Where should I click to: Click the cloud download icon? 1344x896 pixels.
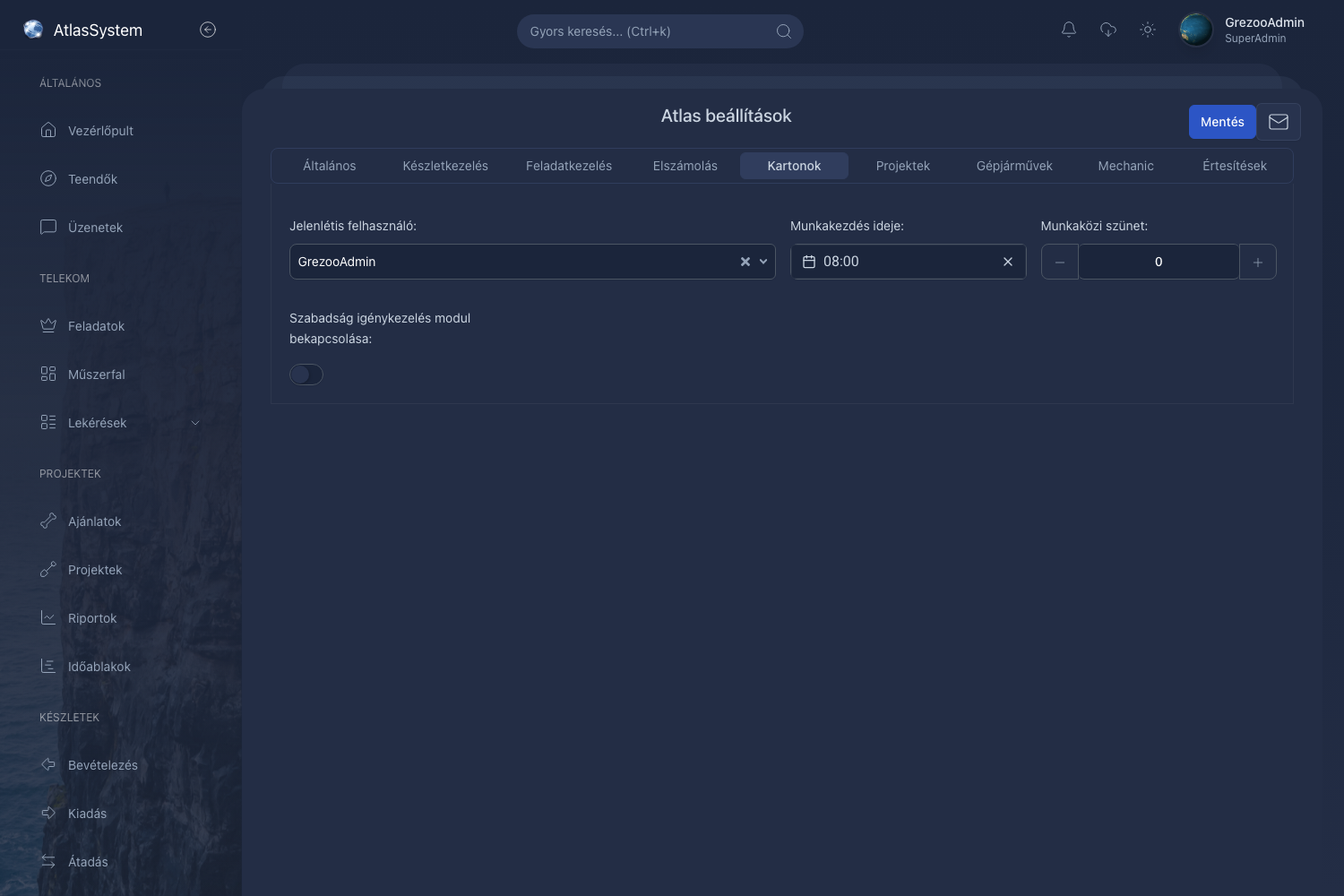[x=1108, y=30]
